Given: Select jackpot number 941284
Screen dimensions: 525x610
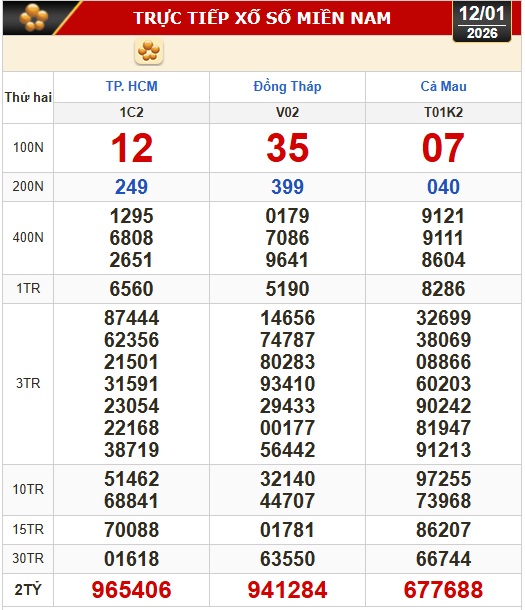Looking at the screenshot, I should (x=287, y=590).
